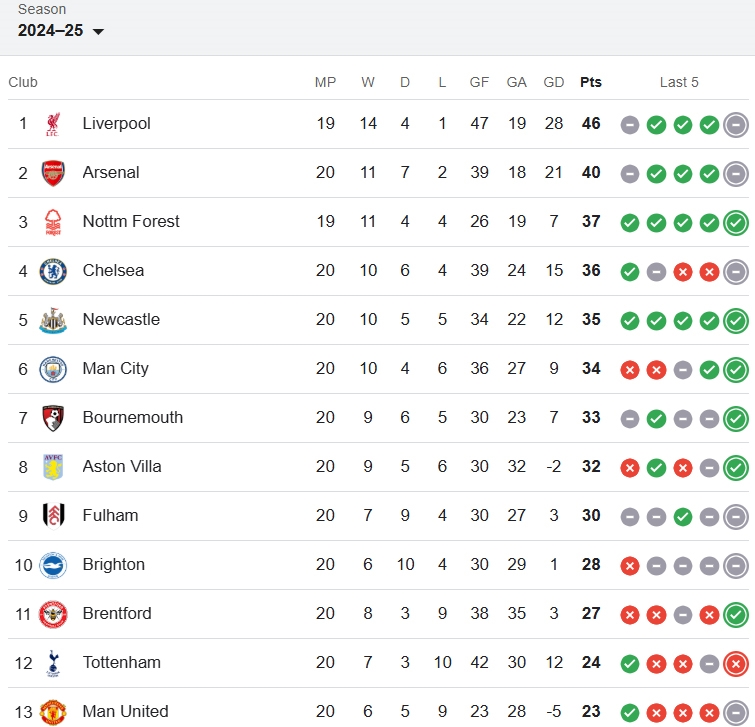Click the Chelsea club badge icon

53,271
